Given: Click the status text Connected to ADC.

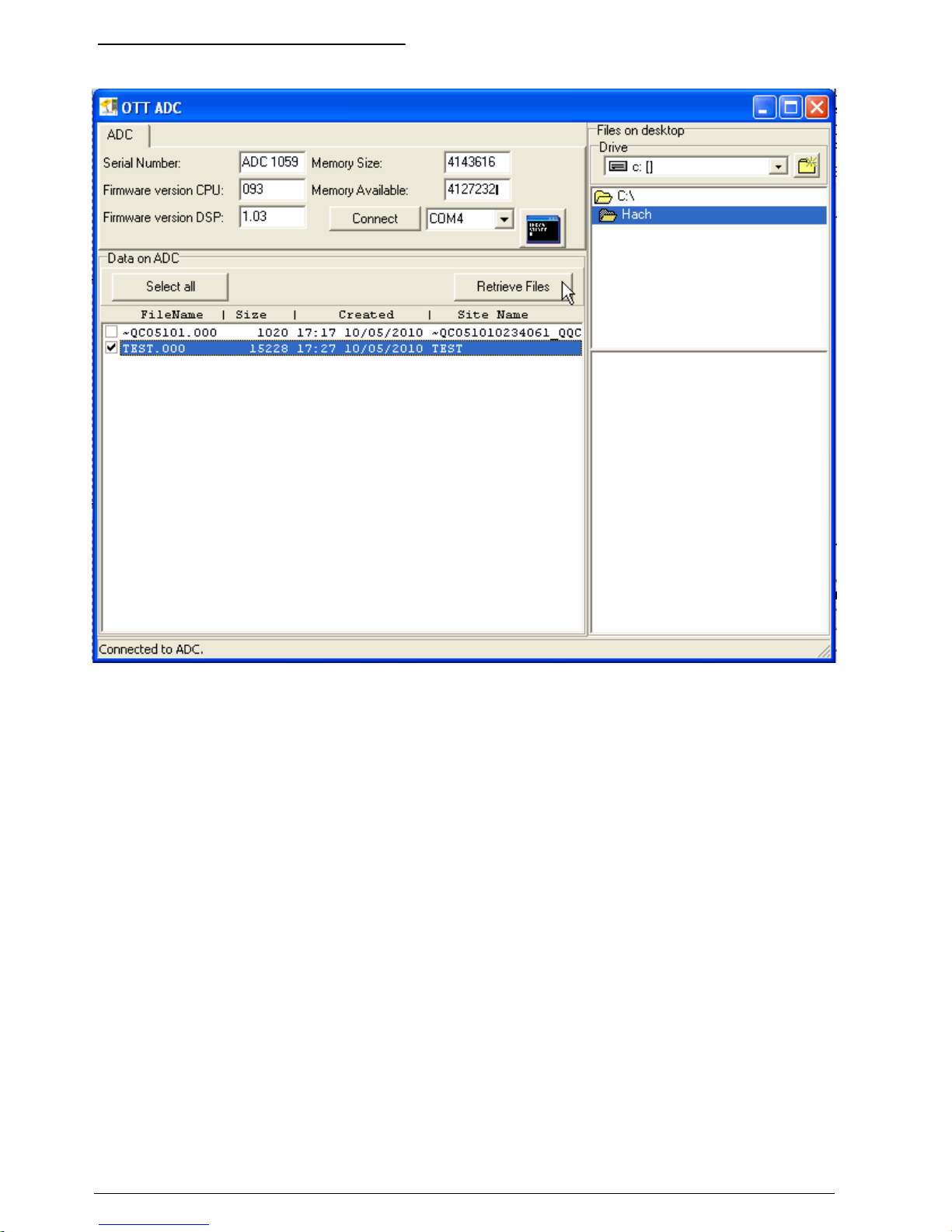Looking at the screenshot, I should point(151,649).
